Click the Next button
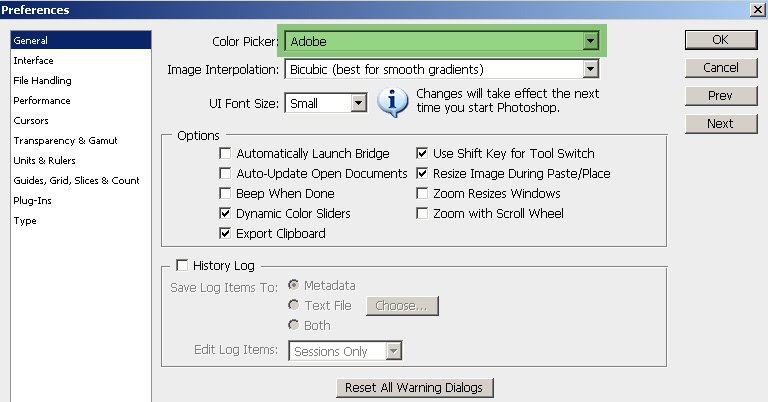Viewport: 768px width, 402px height. coord(720,124)
